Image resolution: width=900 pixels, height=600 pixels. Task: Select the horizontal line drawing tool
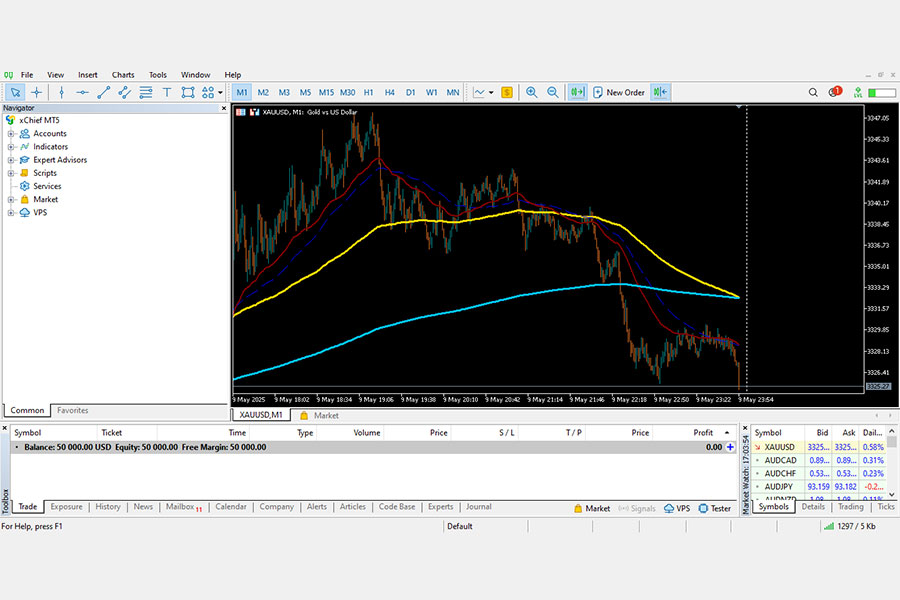[x=83, y=92]
